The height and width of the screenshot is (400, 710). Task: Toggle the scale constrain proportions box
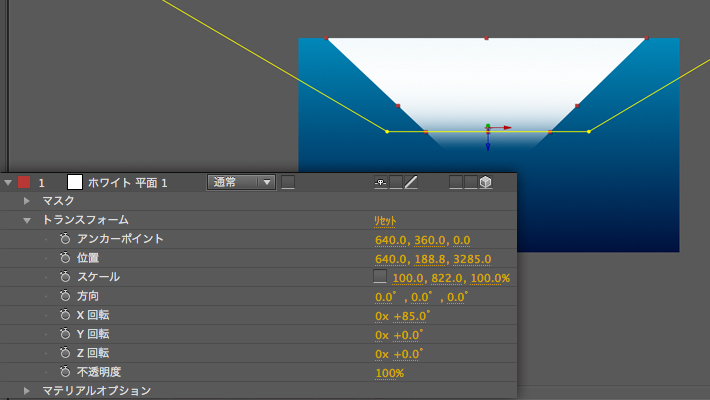(x=380, y=276)
